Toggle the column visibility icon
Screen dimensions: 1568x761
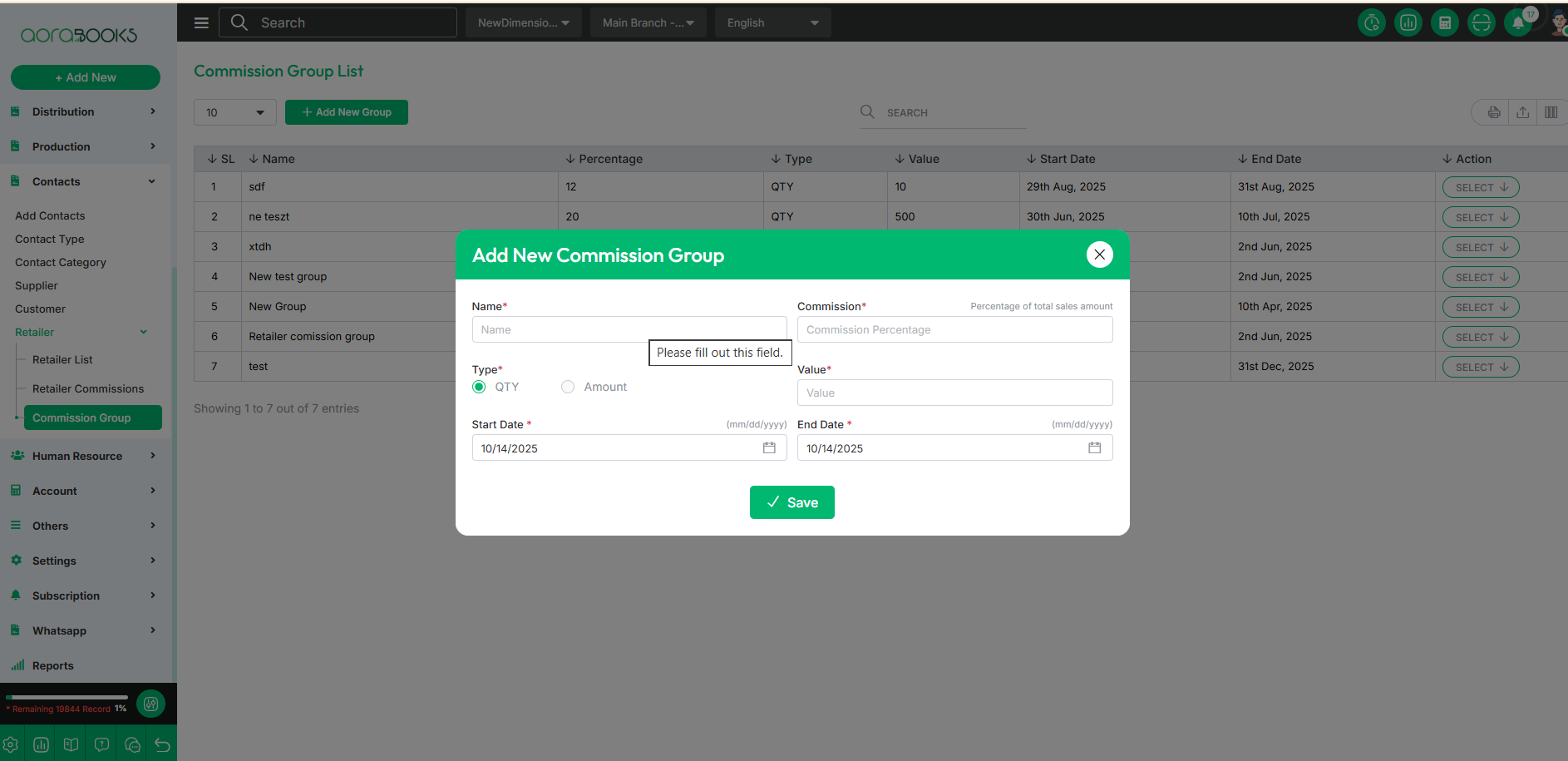tap(1551, 112)
